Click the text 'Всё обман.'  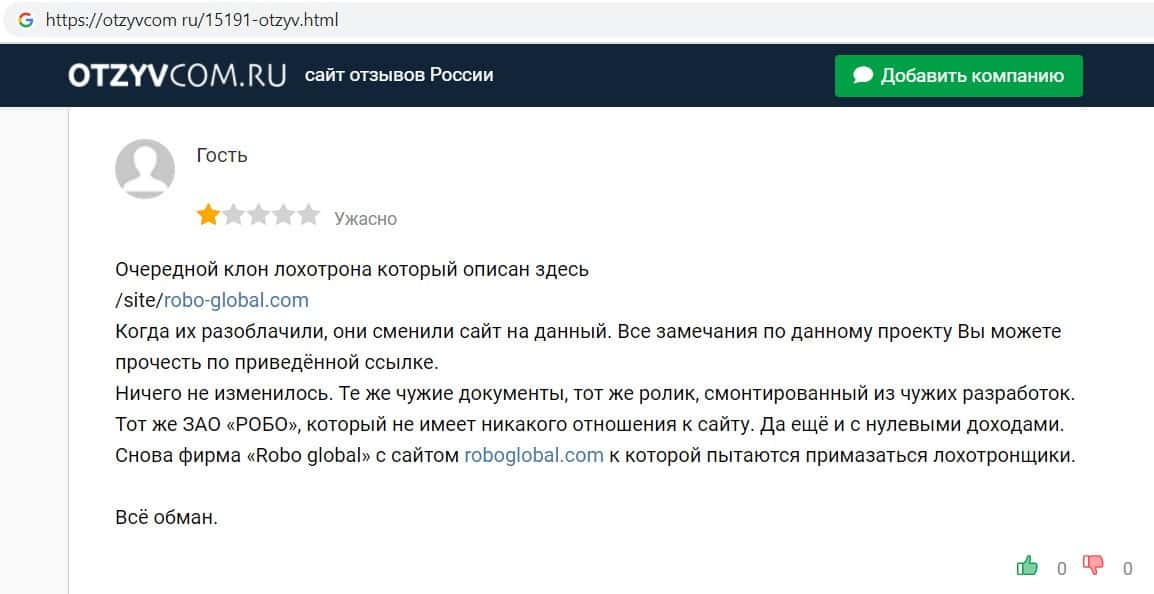point(166,517)
